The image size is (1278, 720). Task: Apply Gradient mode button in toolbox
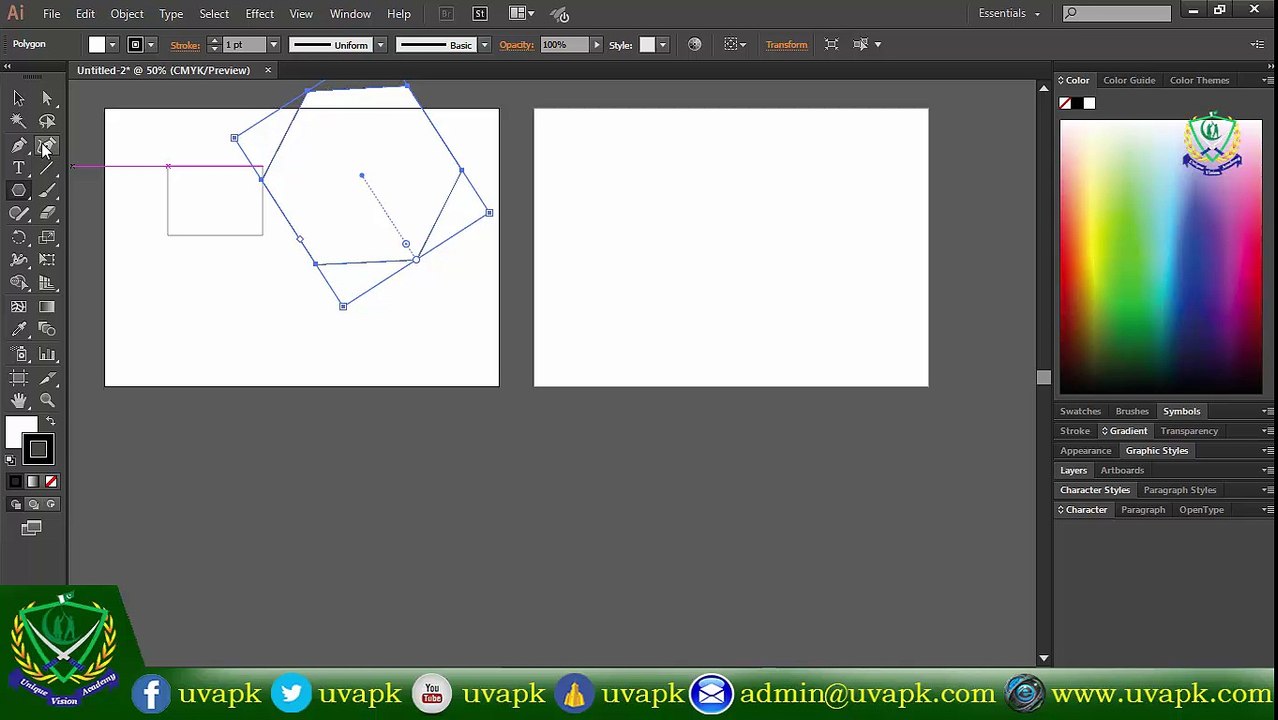click(x=33, y=482)
